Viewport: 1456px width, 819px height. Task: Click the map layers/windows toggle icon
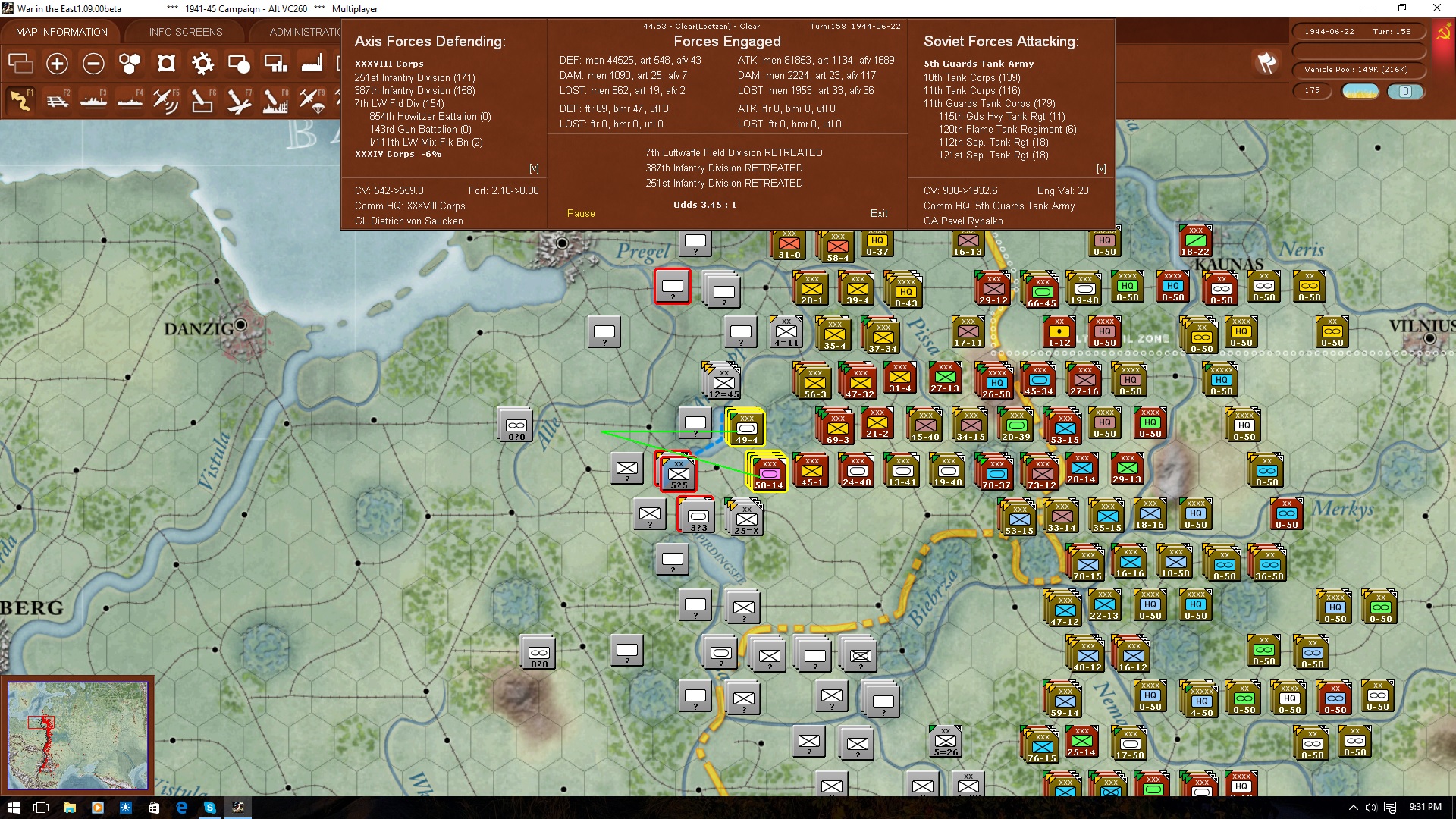click(20, 64)
